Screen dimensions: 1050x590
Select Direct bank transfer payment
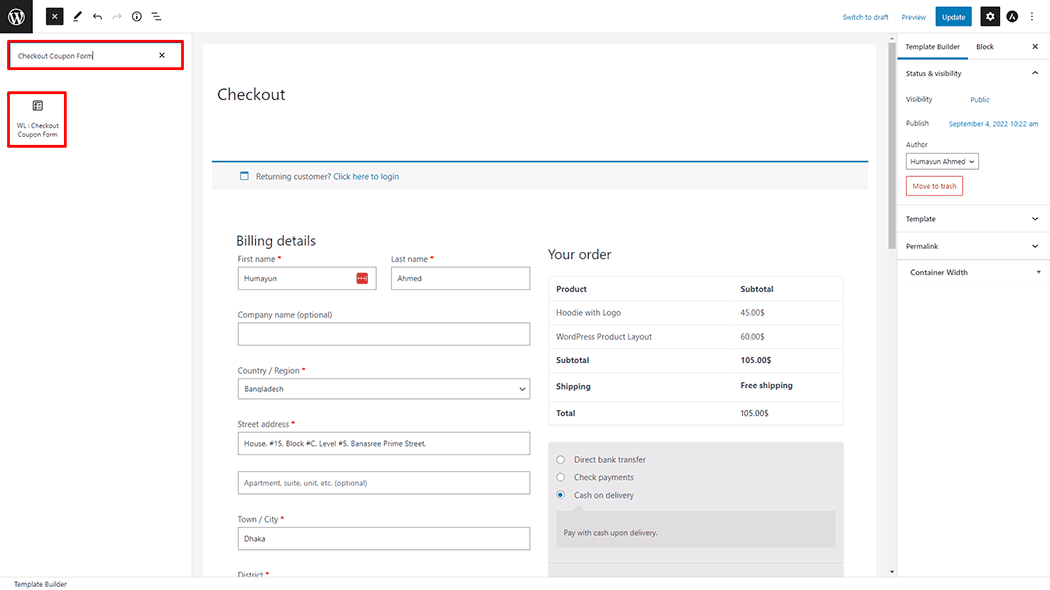point(560,460)
